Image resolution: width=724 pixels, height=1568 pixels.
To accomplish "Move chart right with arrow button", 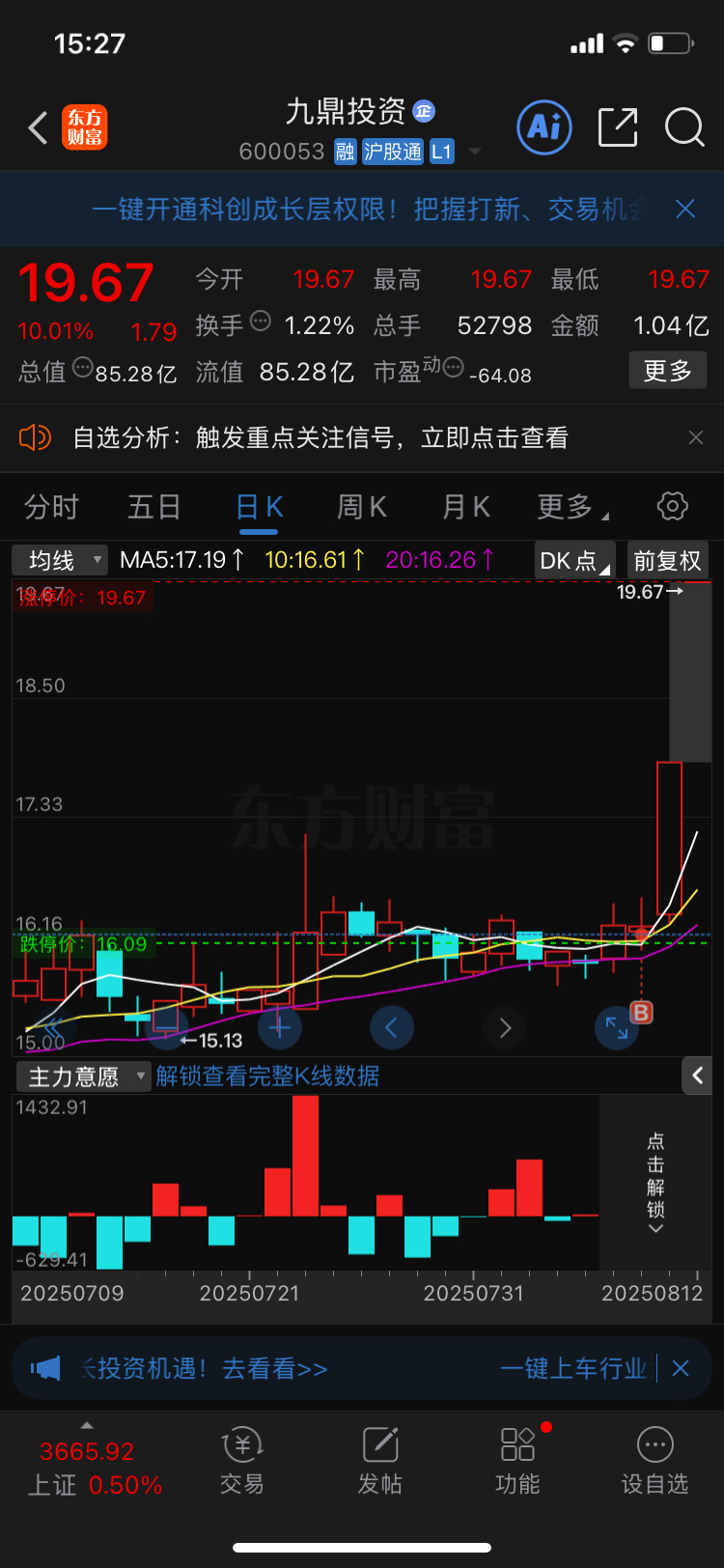I will pos(505,1026).
